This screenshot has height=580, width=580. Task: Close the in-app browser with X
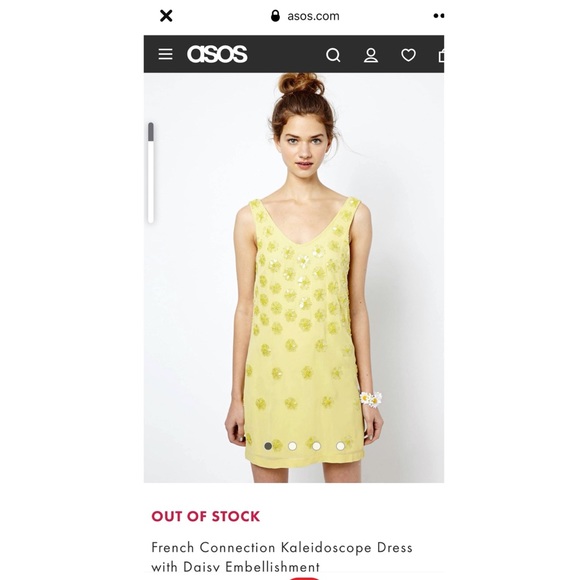point(166,16)
